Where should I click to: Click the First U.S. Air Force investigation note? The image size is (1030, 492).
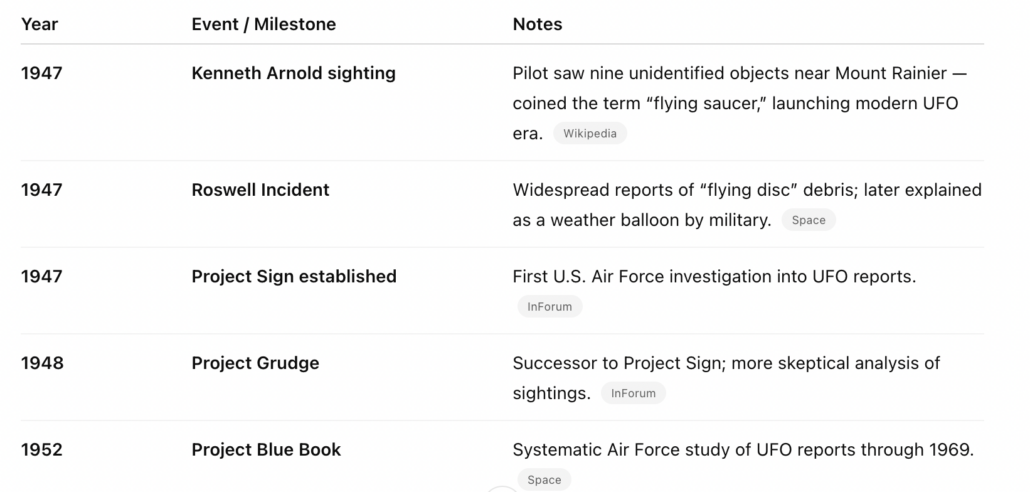[713, 276]
